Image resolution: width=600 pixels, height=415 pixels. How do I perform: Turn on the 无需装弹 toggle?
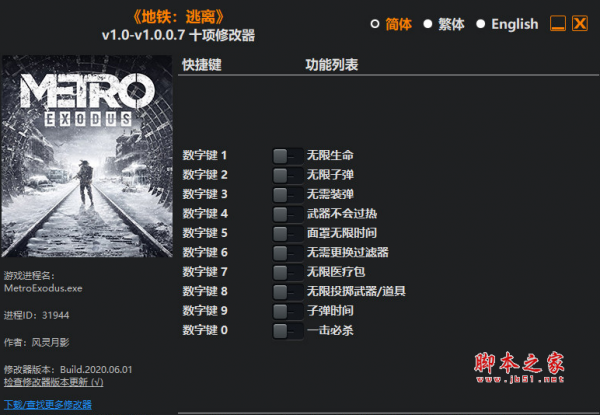(x=288, y=195)
